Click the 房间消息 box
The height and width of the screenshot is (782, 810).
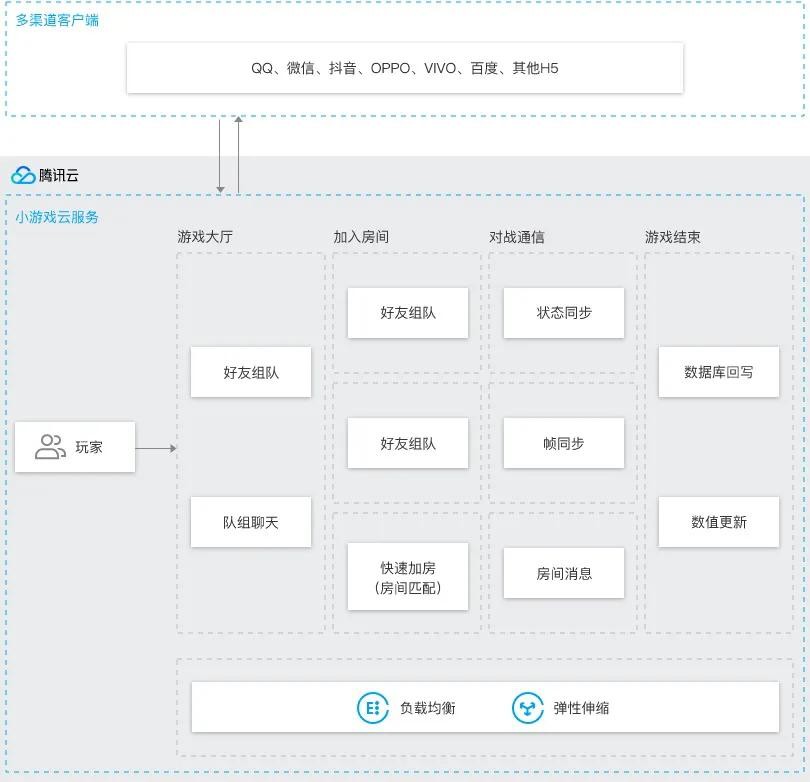[563, 574]
